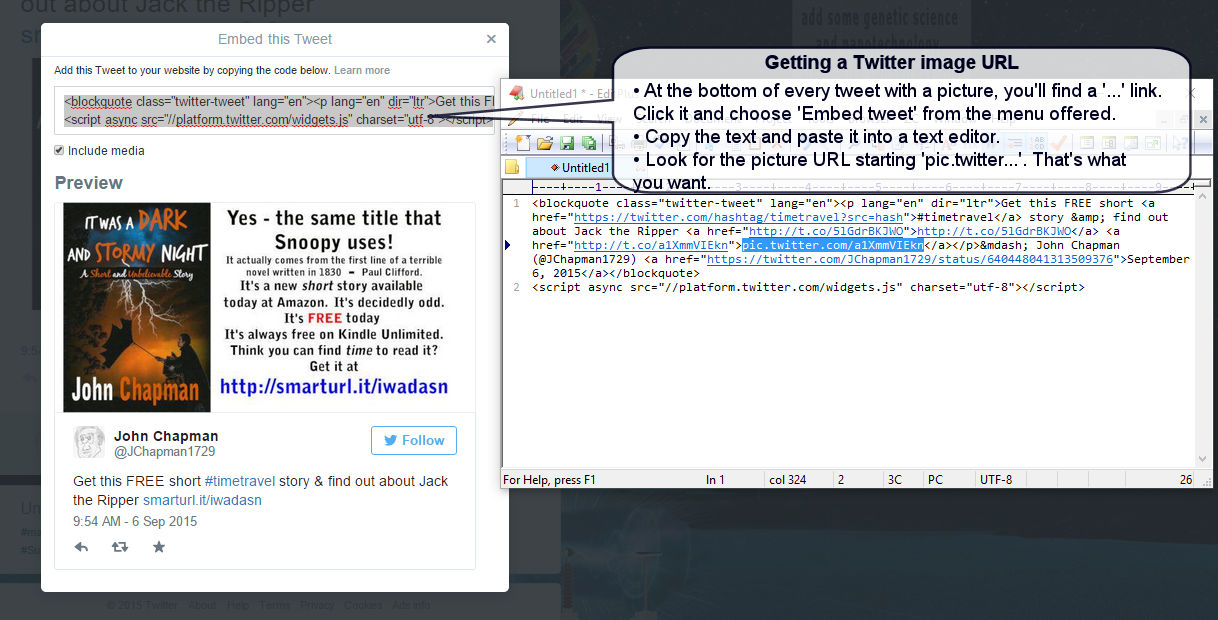Click the 'Embed this Tweet' dialog title
Viewport: 1218px width, 620px height.
[x=275, y=39]
